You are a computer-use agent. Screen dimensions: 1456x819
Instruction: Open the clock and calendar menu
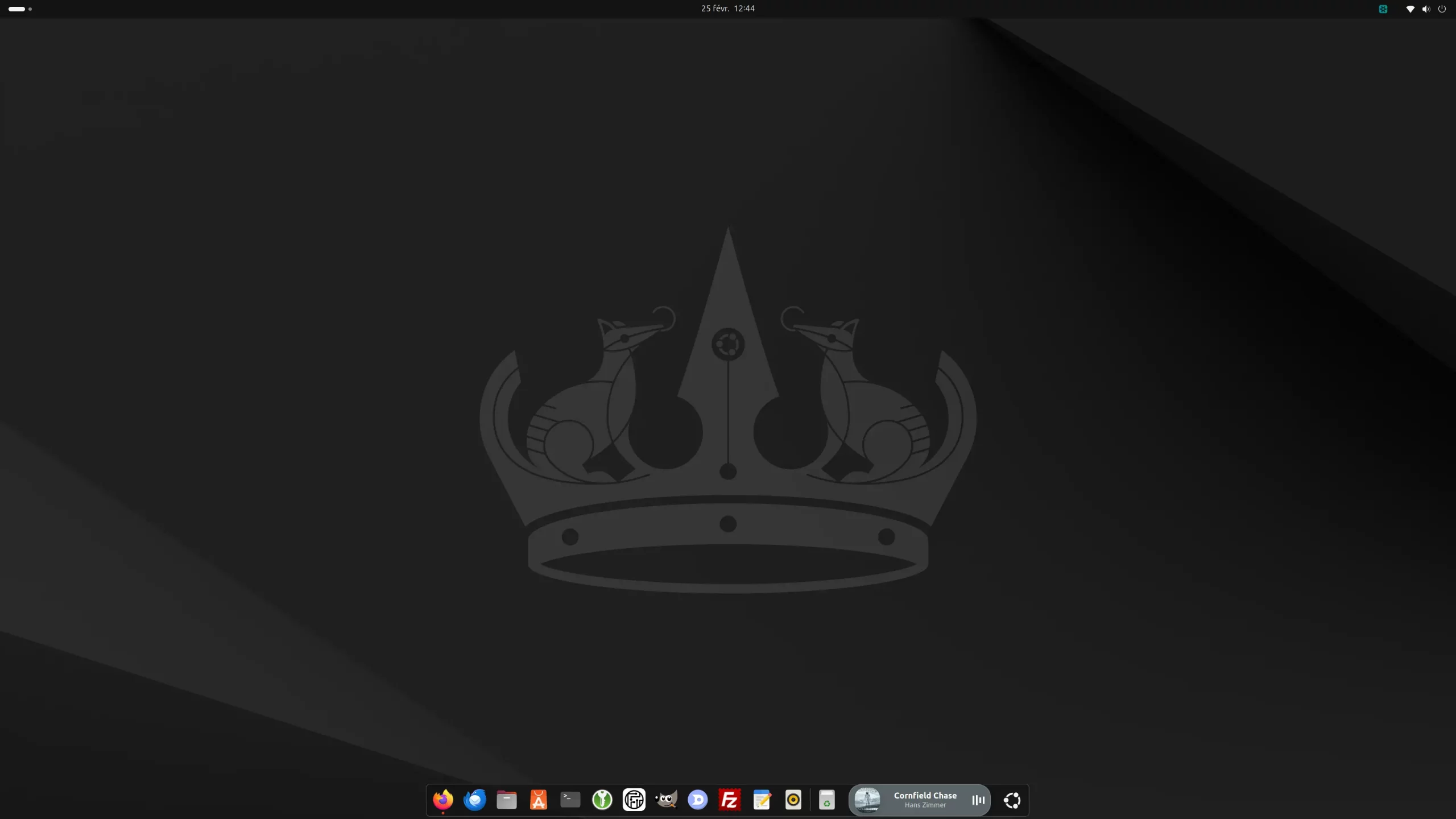pyautogui.click(x=727, y=9)
